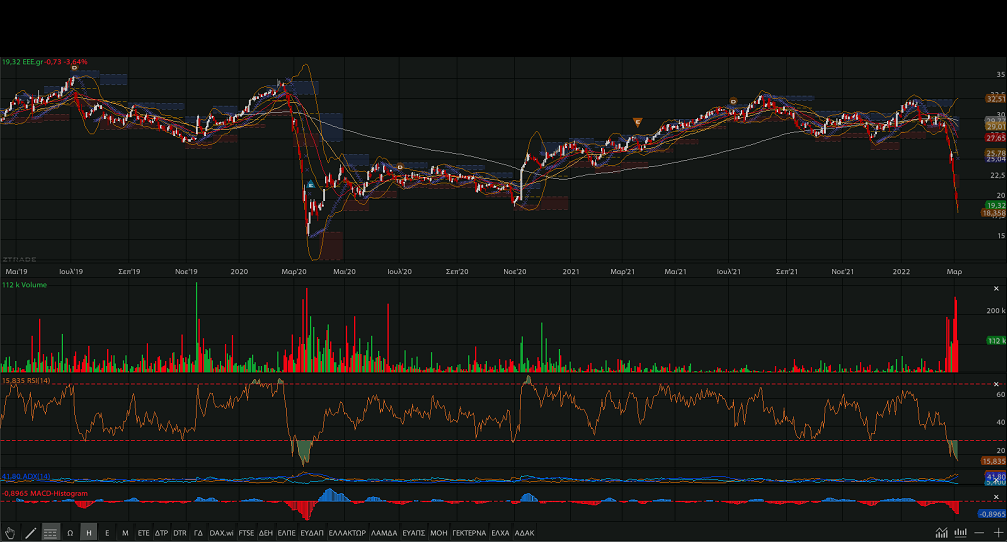Change chart type via bar-chart icon
Viewport: 1007px width, 542px height.
[x=960, y=533]
